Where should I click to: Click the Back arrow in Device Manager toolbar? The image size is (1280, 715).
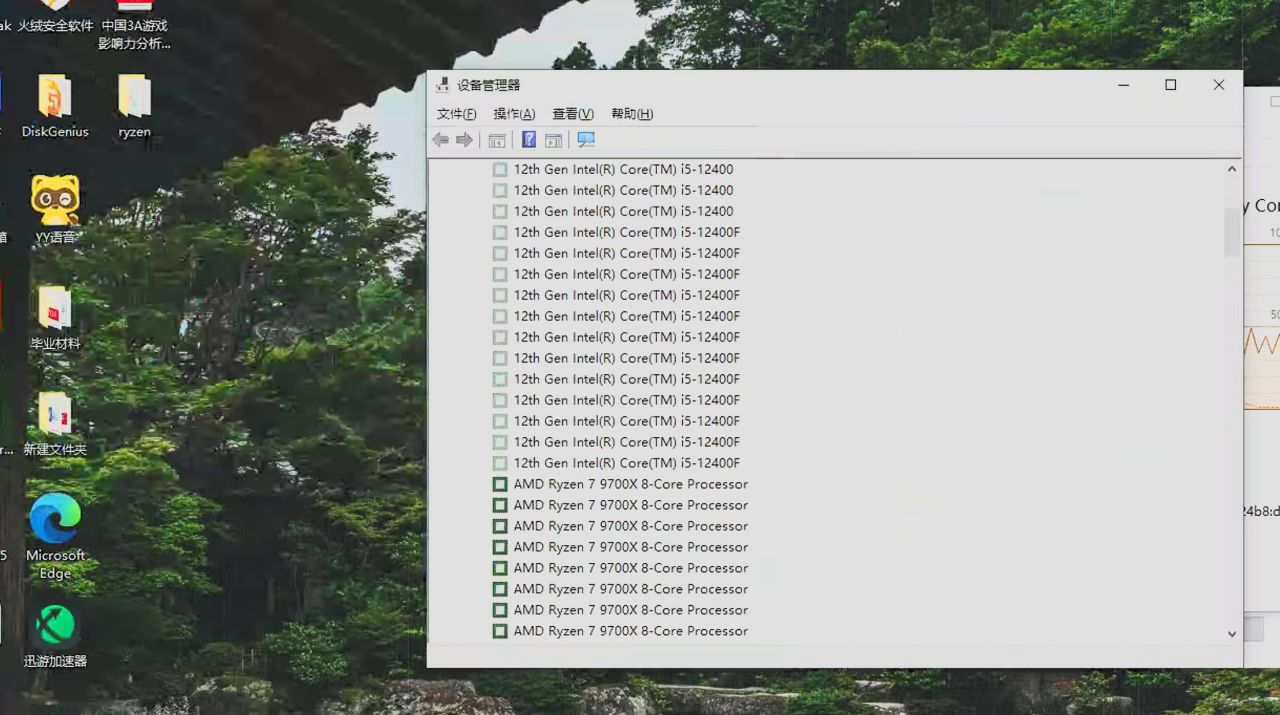[440, 140]
